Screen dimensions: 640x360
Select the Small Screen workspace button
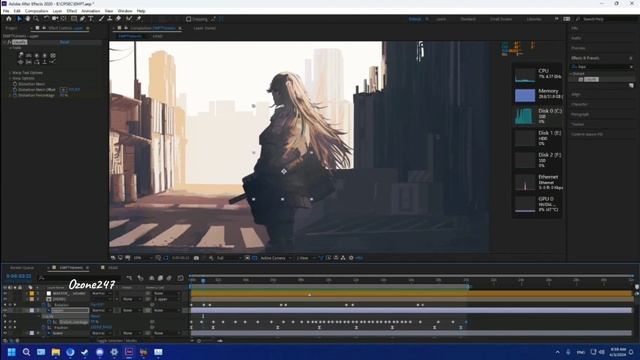501,19
